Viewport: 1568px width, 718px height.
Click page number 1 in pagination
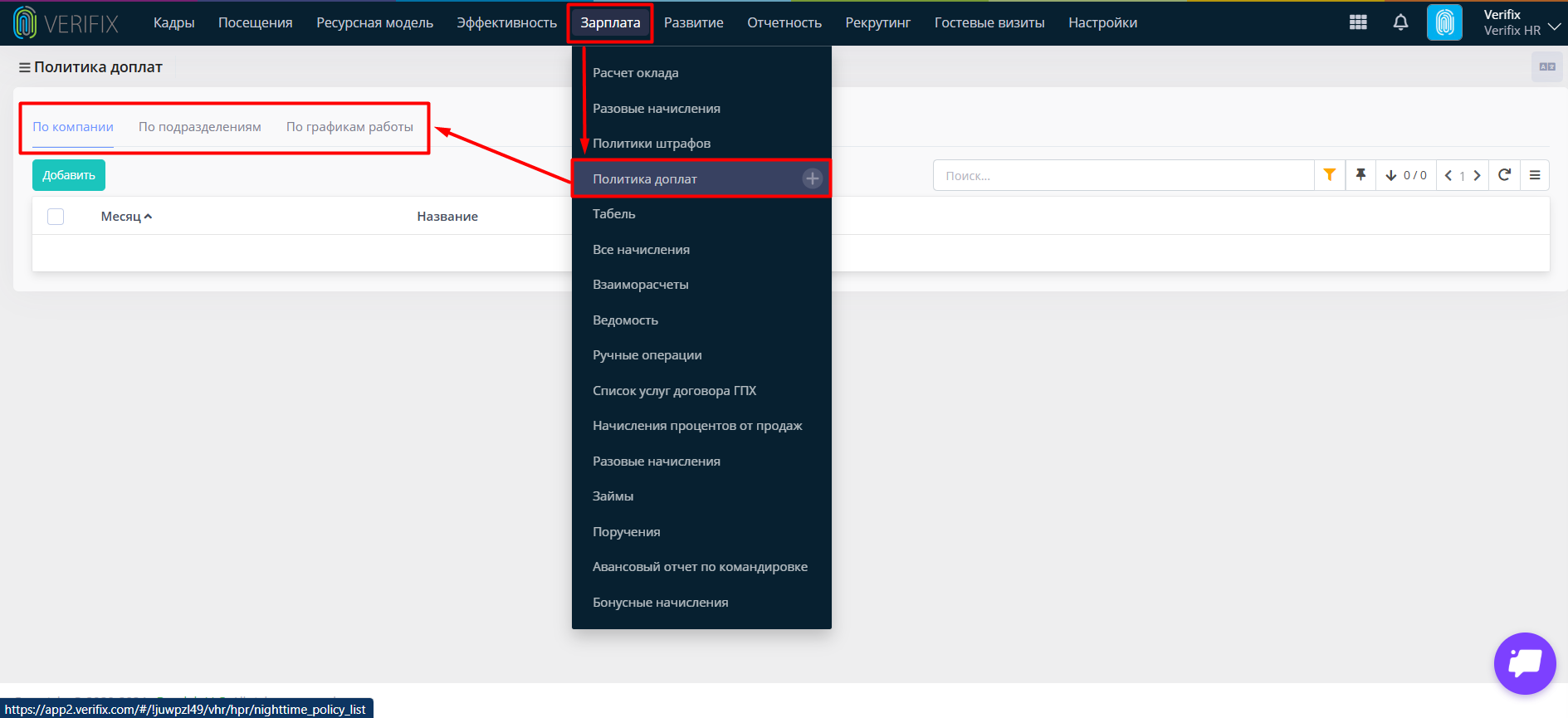[x=1463, y=176]
